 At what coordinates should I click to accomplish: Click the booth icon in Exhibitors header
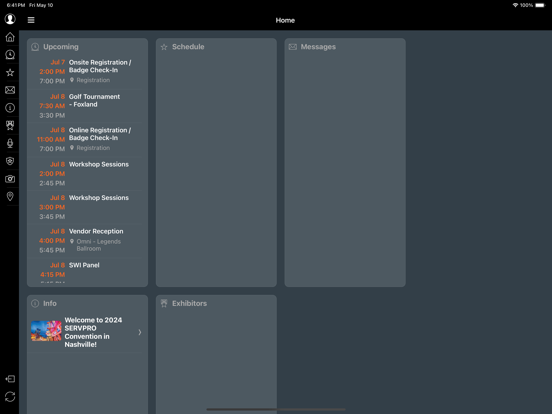tap(164, 303)
